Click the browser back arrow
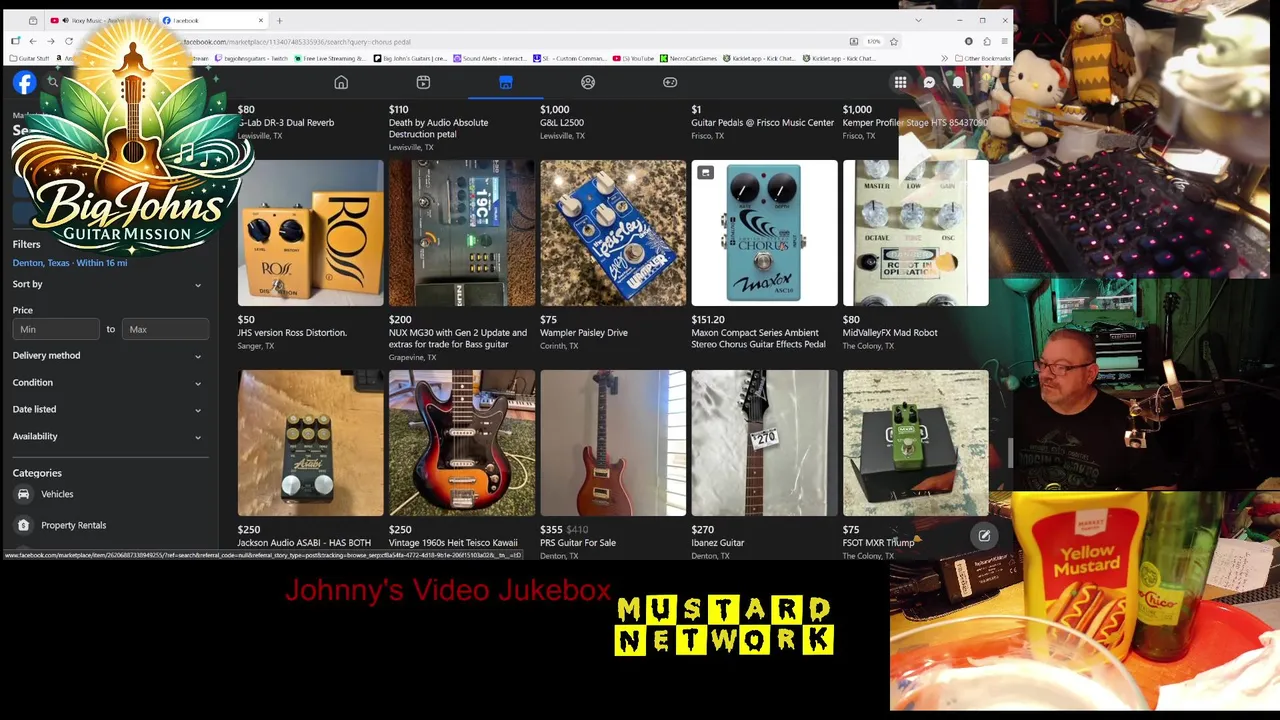Screen dimensions: 1280x720 pyautogui.click(x=33, y=41)
